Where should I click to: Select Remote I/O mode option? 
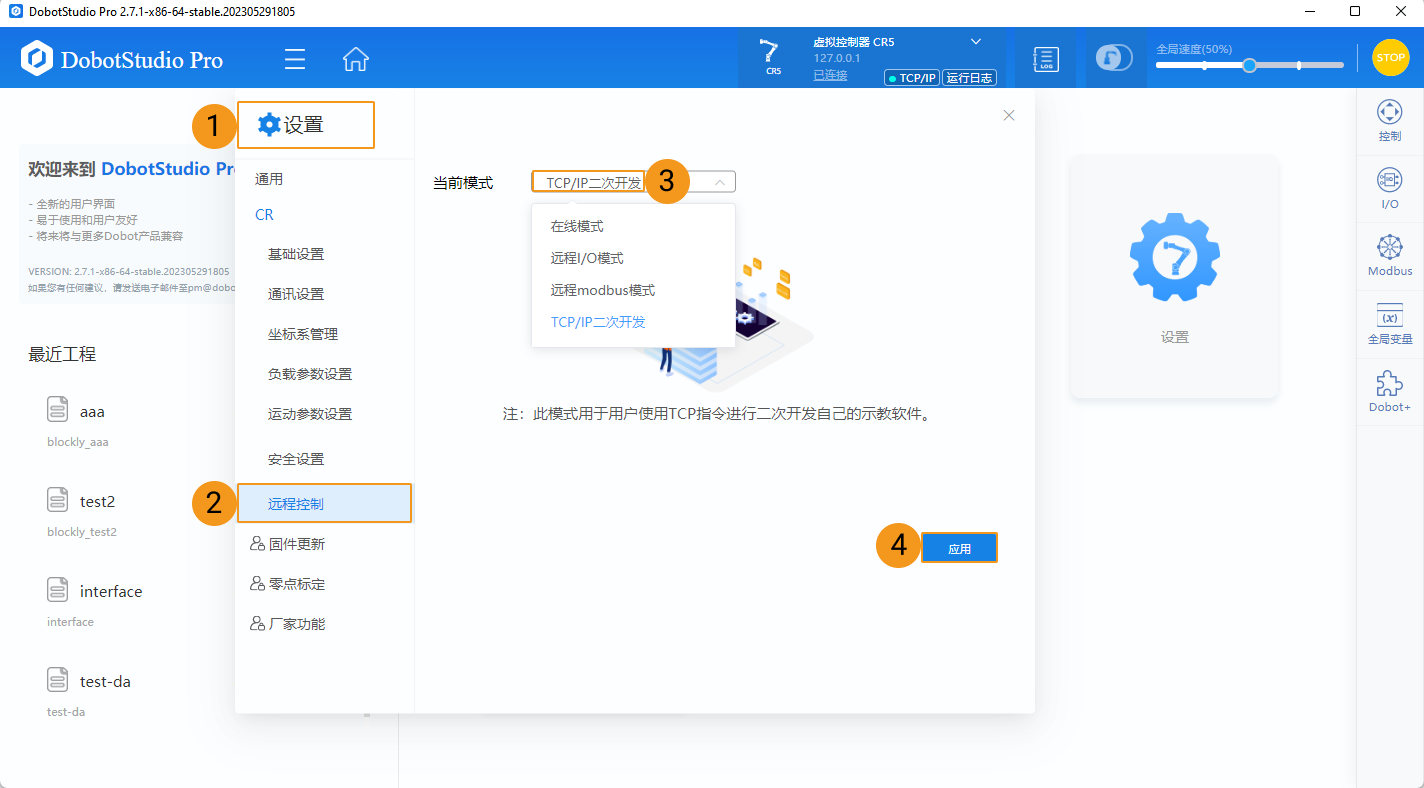coord(587,258)
